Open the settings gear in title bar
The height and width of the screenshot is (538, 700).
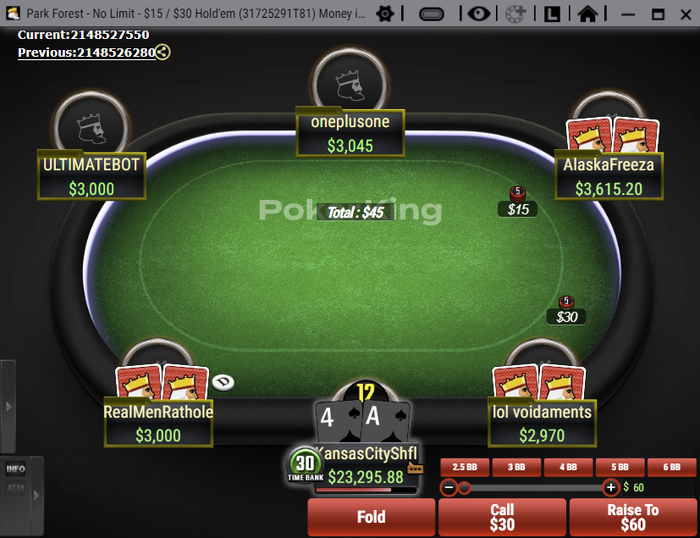384,14
